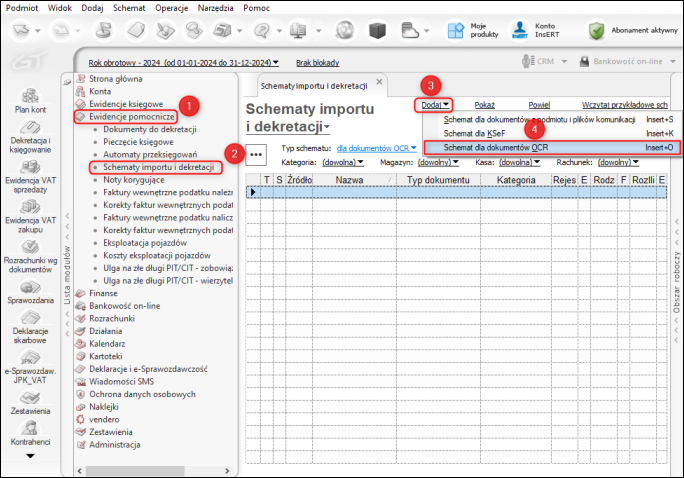Open Konto InsERT toolbar button
Screen dimensions: 684x478
coord(520,30)
